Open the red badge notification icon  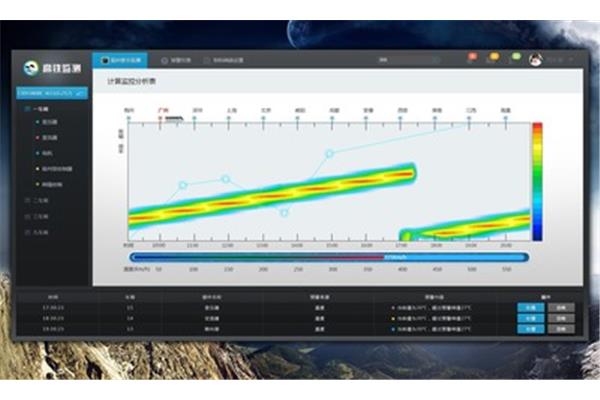472,57
